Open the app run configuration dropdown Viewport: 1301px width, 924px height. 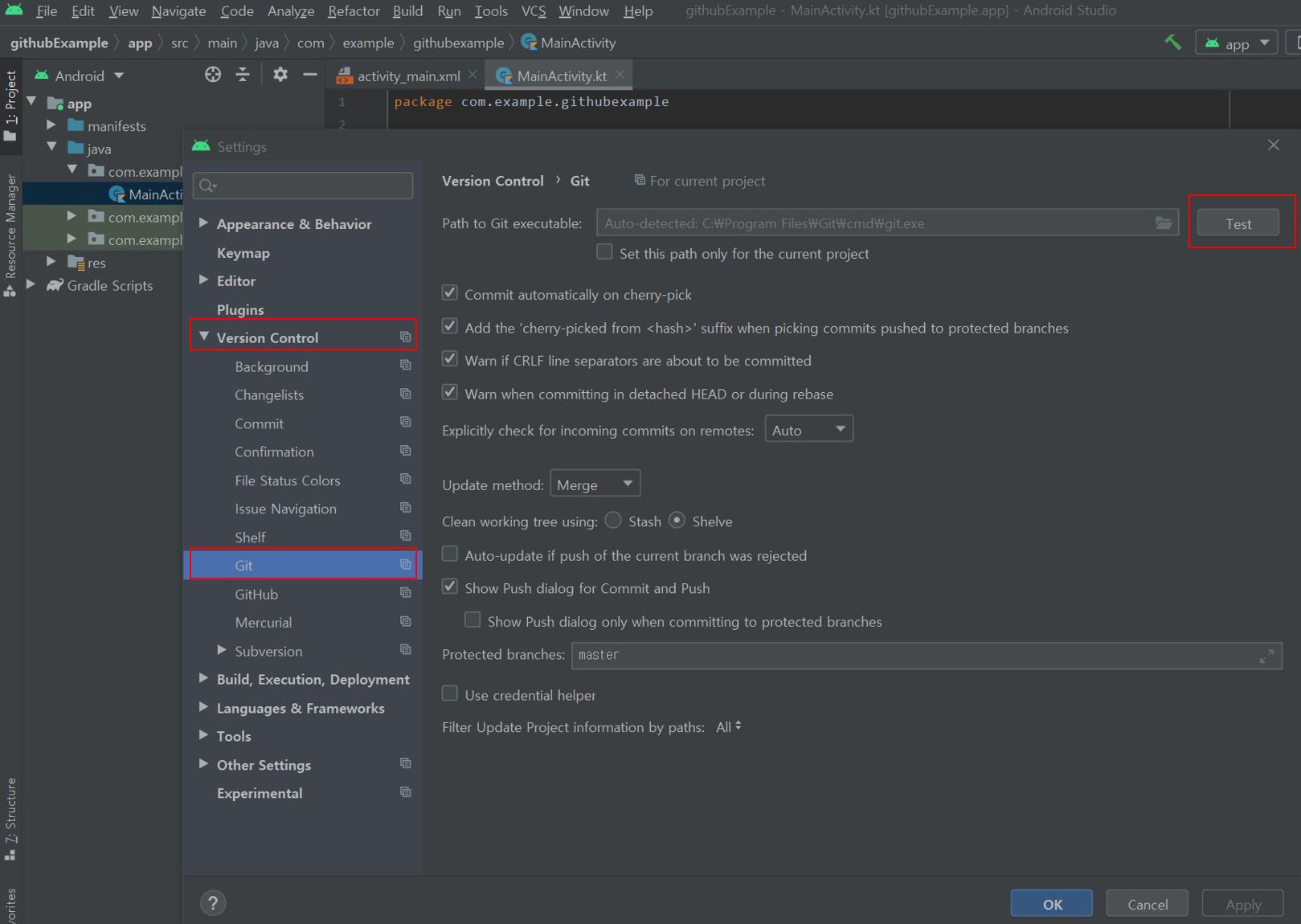(1237, 43)
